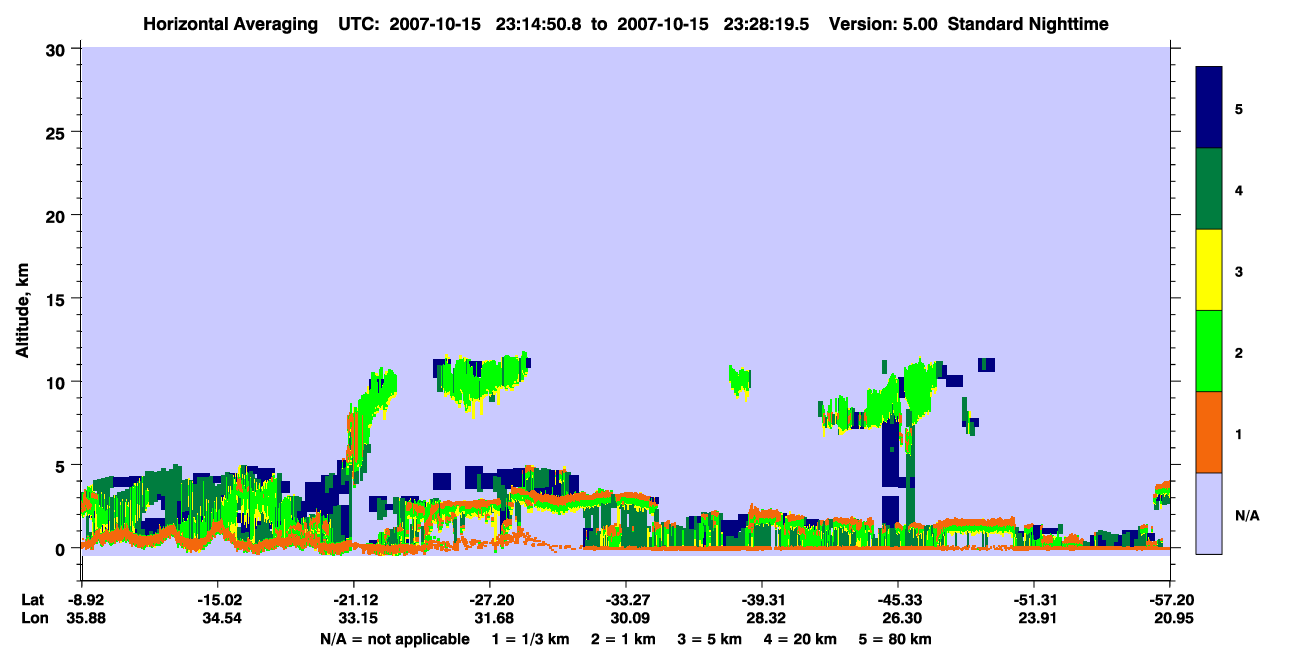The height and width of the screenshot is (667, 1300).
Task: Click legend text '3 = 5 km'
Action: (710, 639)
